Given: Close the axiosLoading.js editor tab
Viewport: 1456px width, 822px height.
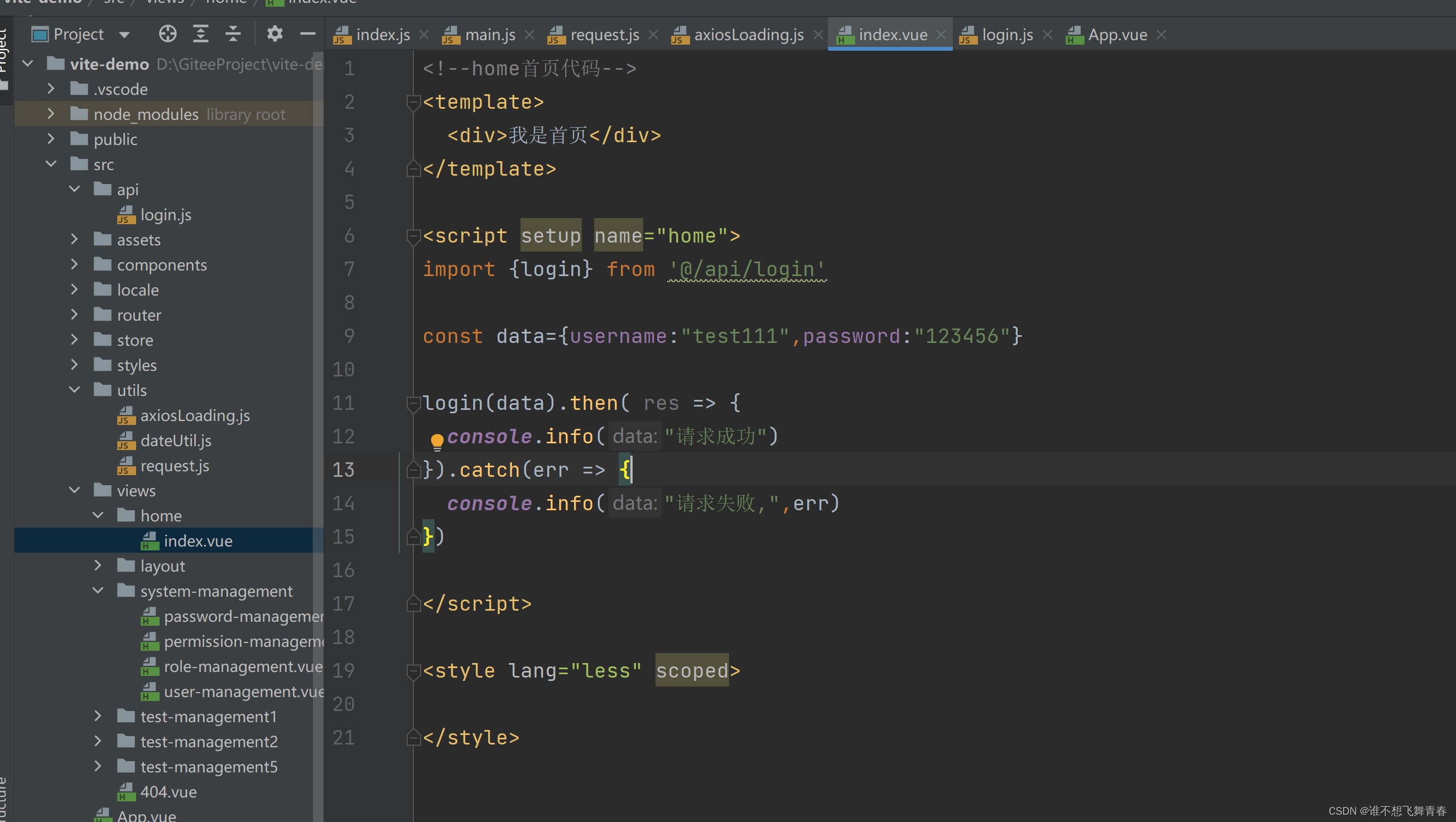Looking at the screenshot, I should tap(818, 35).
